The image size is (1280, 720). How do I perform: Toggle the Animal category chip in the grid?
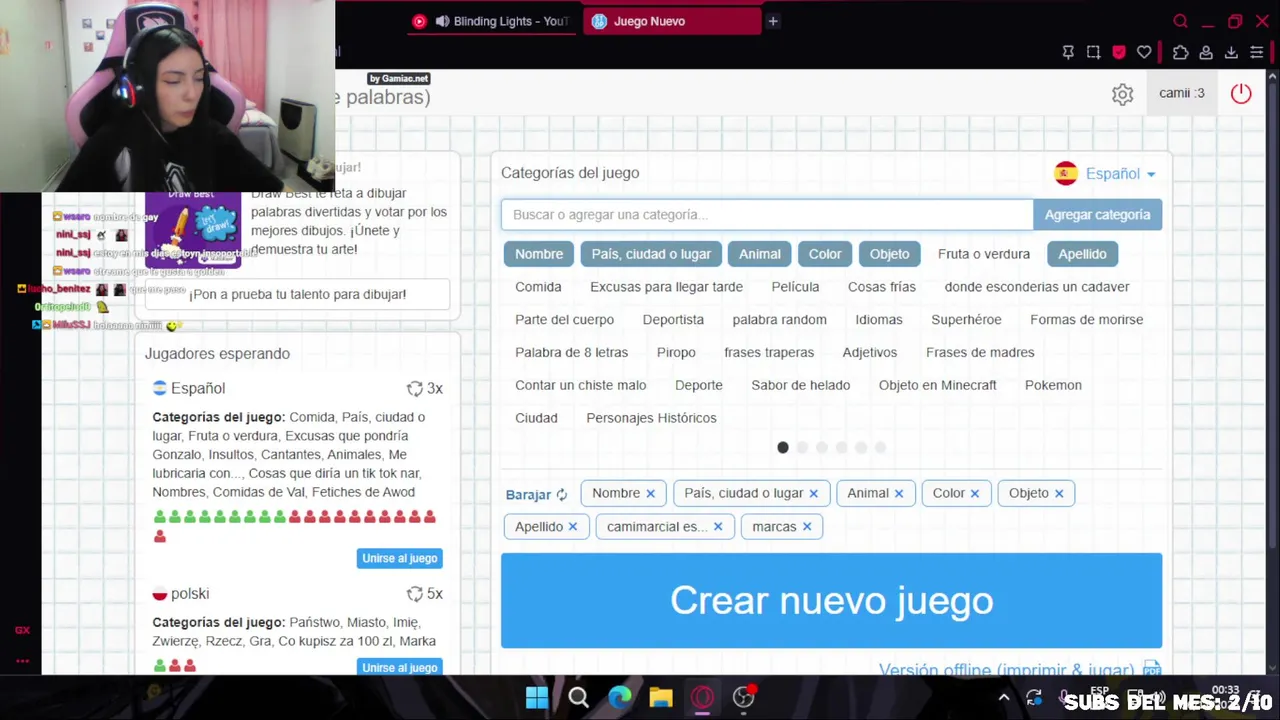tap(760, 254)
